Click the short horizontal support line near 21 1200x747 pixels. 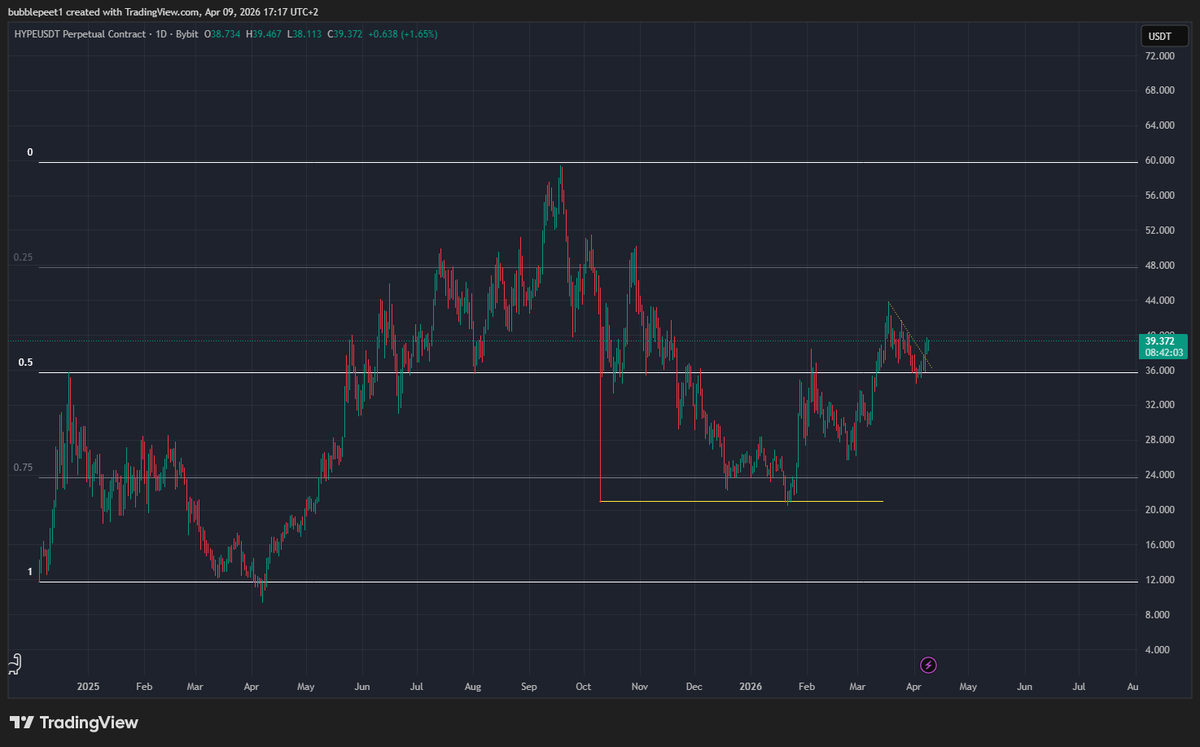click(740, 501)
